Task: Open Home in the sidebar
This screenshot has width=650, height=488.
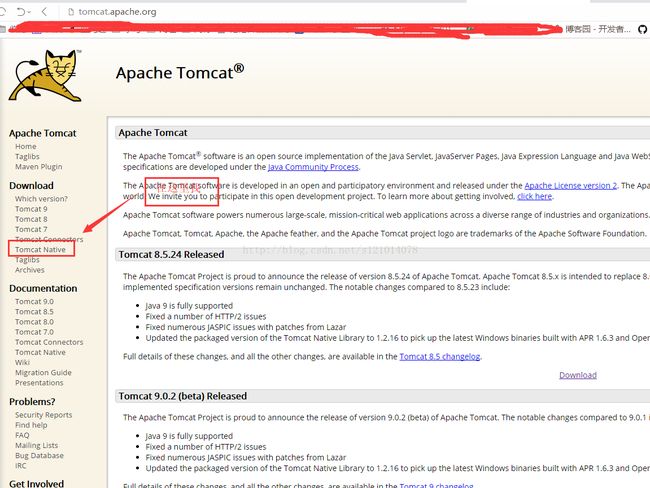Action: pos(26,146)
